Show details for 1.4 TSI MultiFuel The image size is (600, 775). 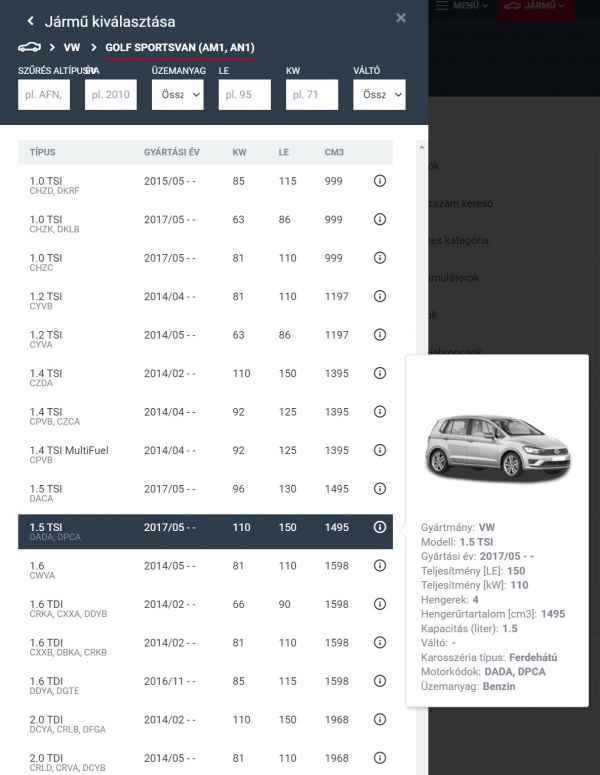pyautogui.click(x=380, y=450)
